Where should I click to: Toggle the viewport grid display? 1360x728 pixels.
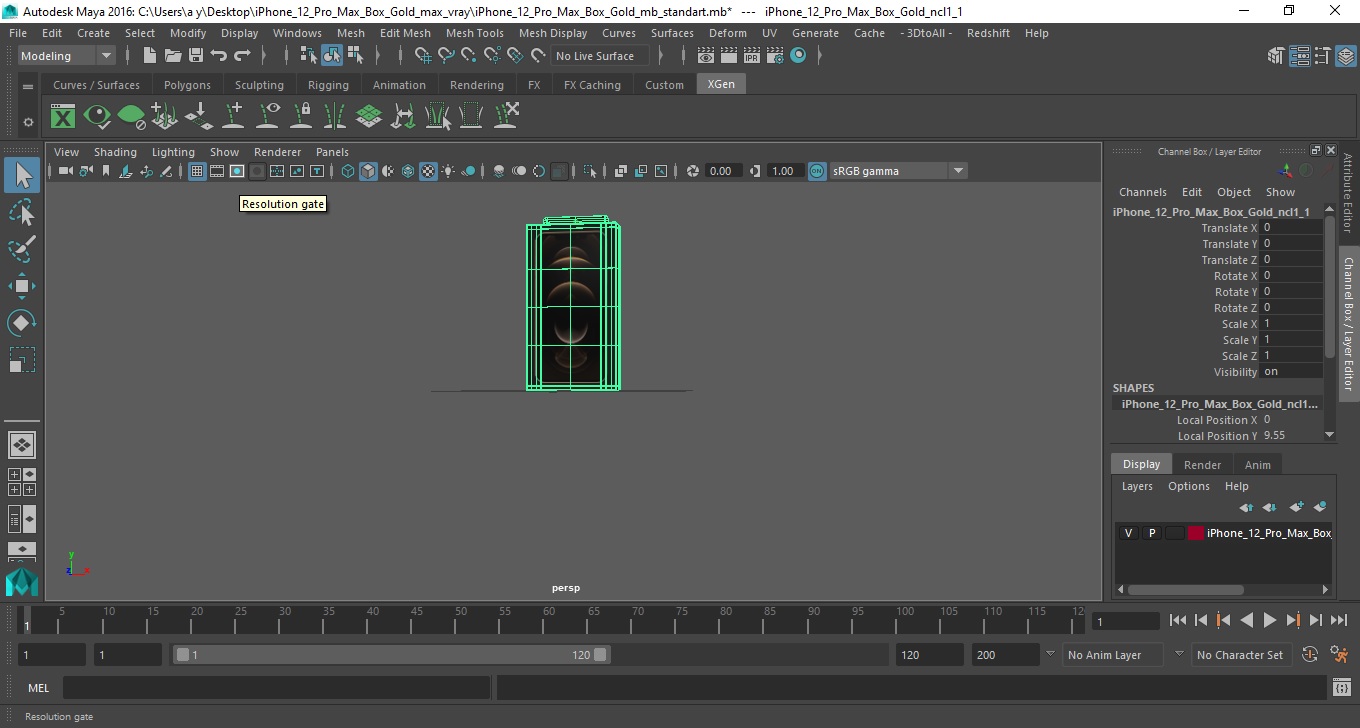click(x=197, y=171)
